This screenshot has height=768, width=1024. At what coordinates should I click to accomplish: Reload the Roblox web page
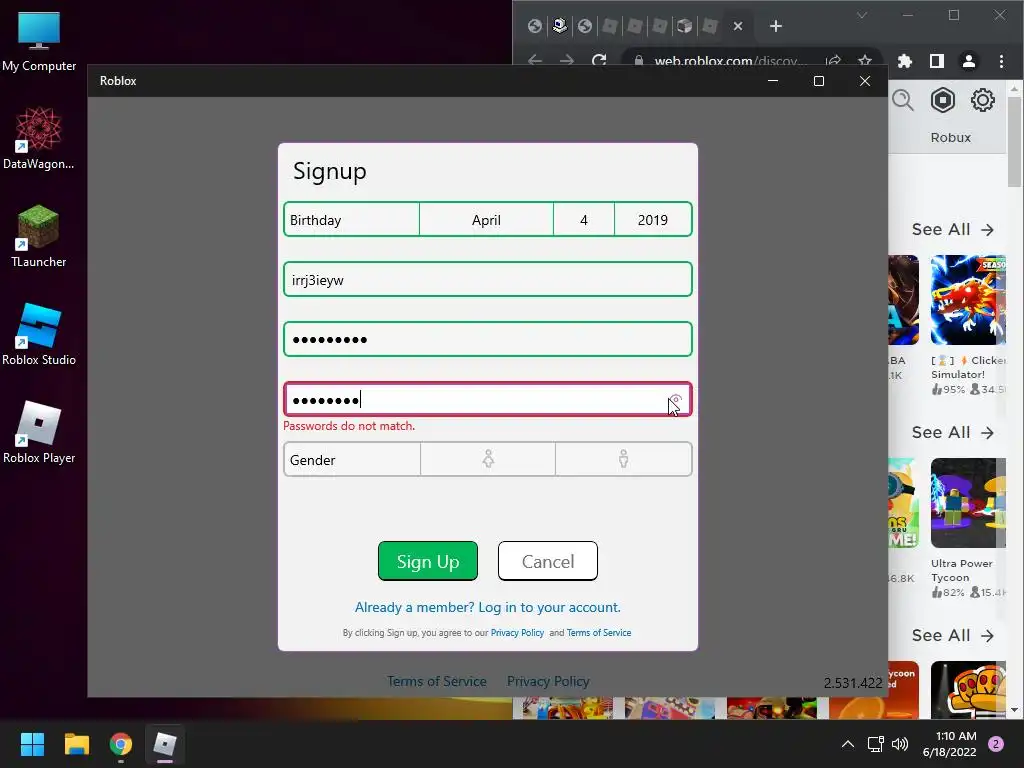[x=599, y=61]
